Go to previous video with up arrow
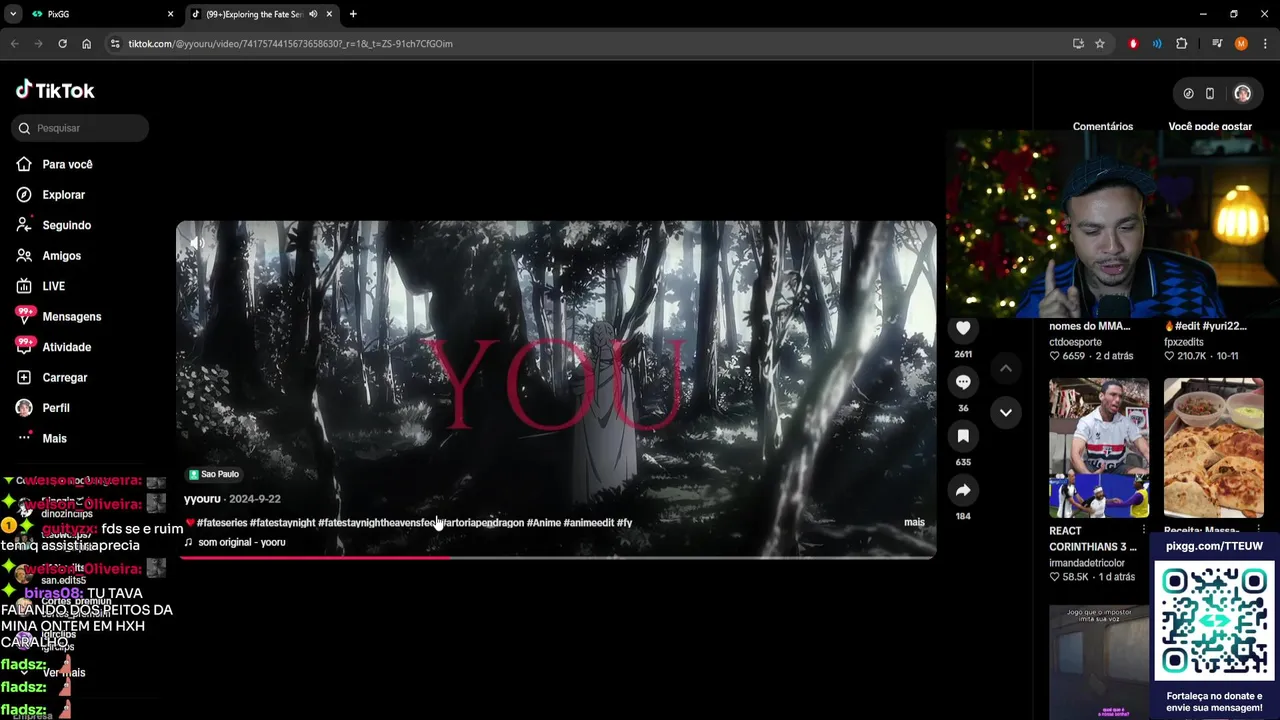1280x720 pixels. tap(1006, 368)
